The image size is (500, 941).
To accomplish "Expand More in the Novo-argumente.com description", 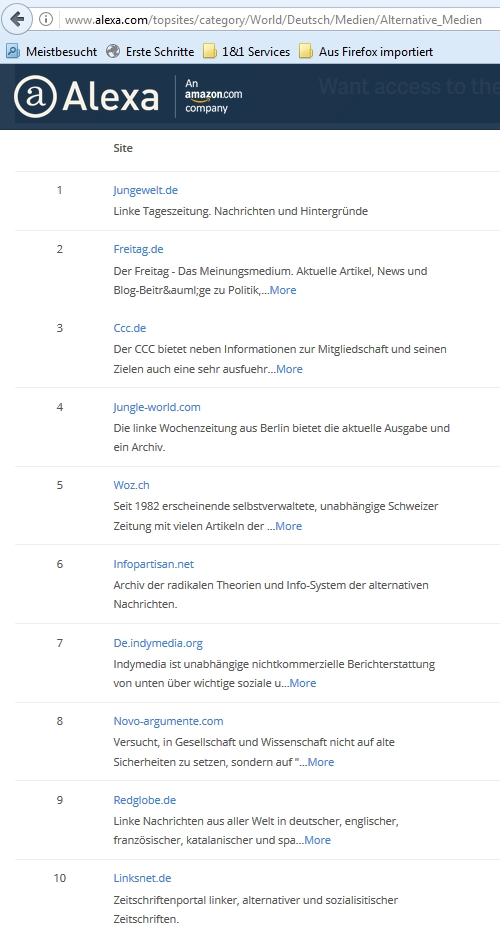I will pos(321,762).
